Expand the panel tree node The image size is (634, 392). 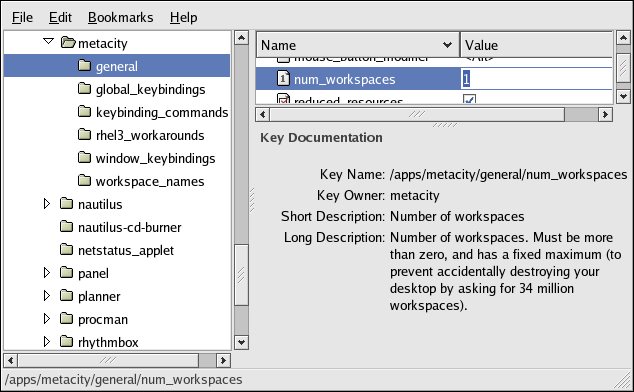[47, 273]
